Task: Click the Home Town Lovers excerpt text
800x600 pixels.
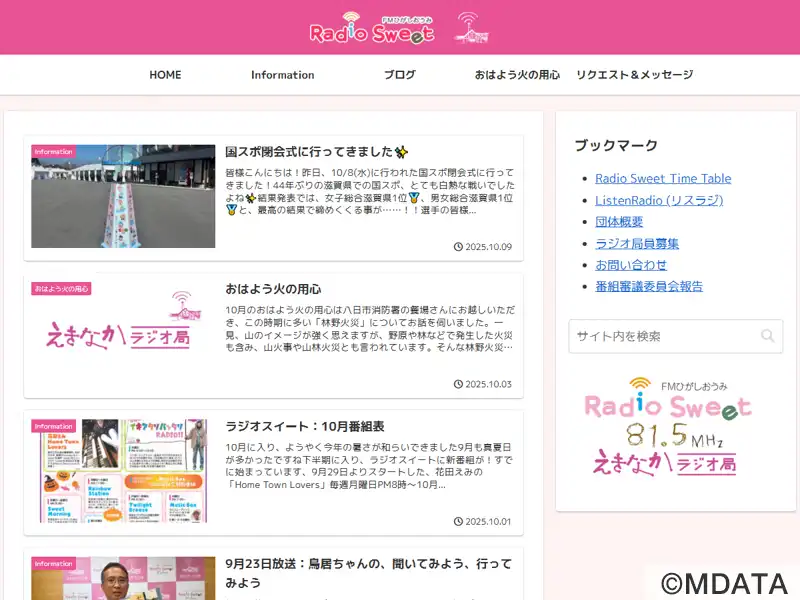Action: pos(368,466)
